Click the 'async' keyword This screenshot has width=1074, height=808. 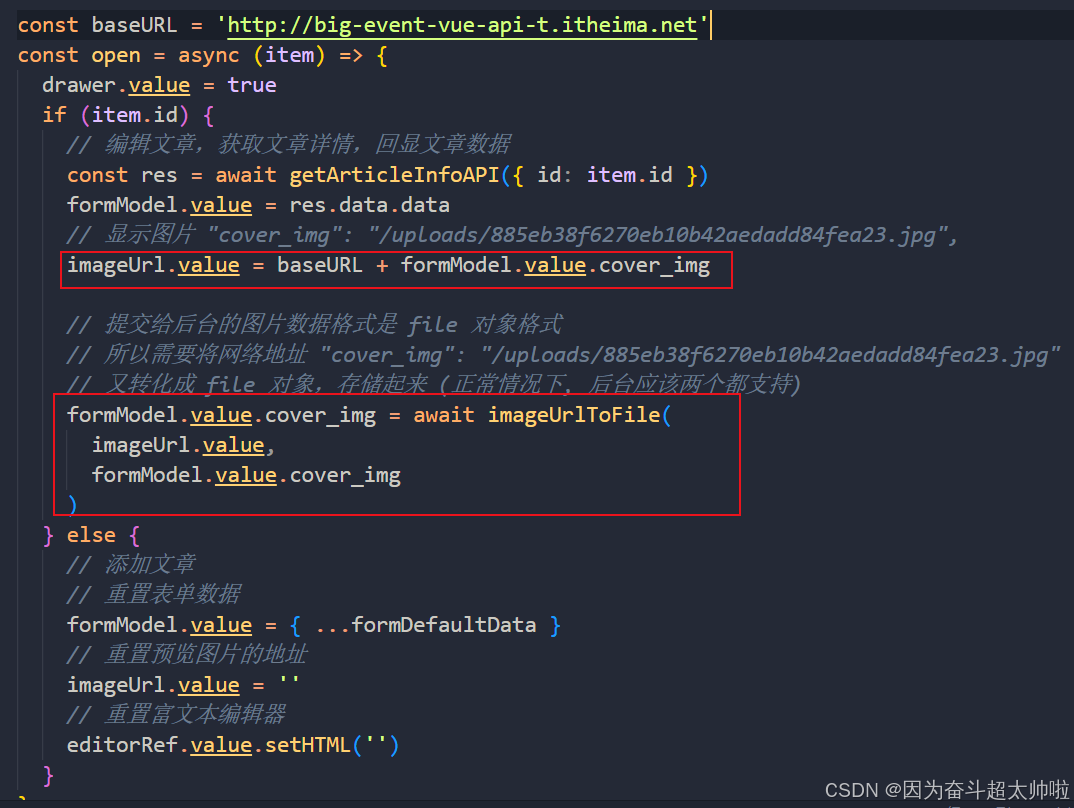coord(209,55)
